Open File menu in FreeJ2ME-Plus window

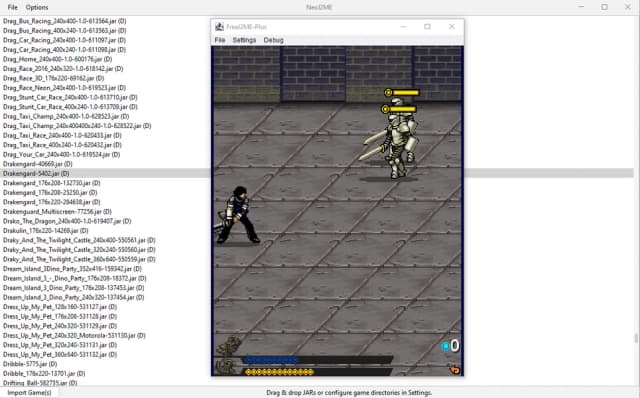(220, 40)
